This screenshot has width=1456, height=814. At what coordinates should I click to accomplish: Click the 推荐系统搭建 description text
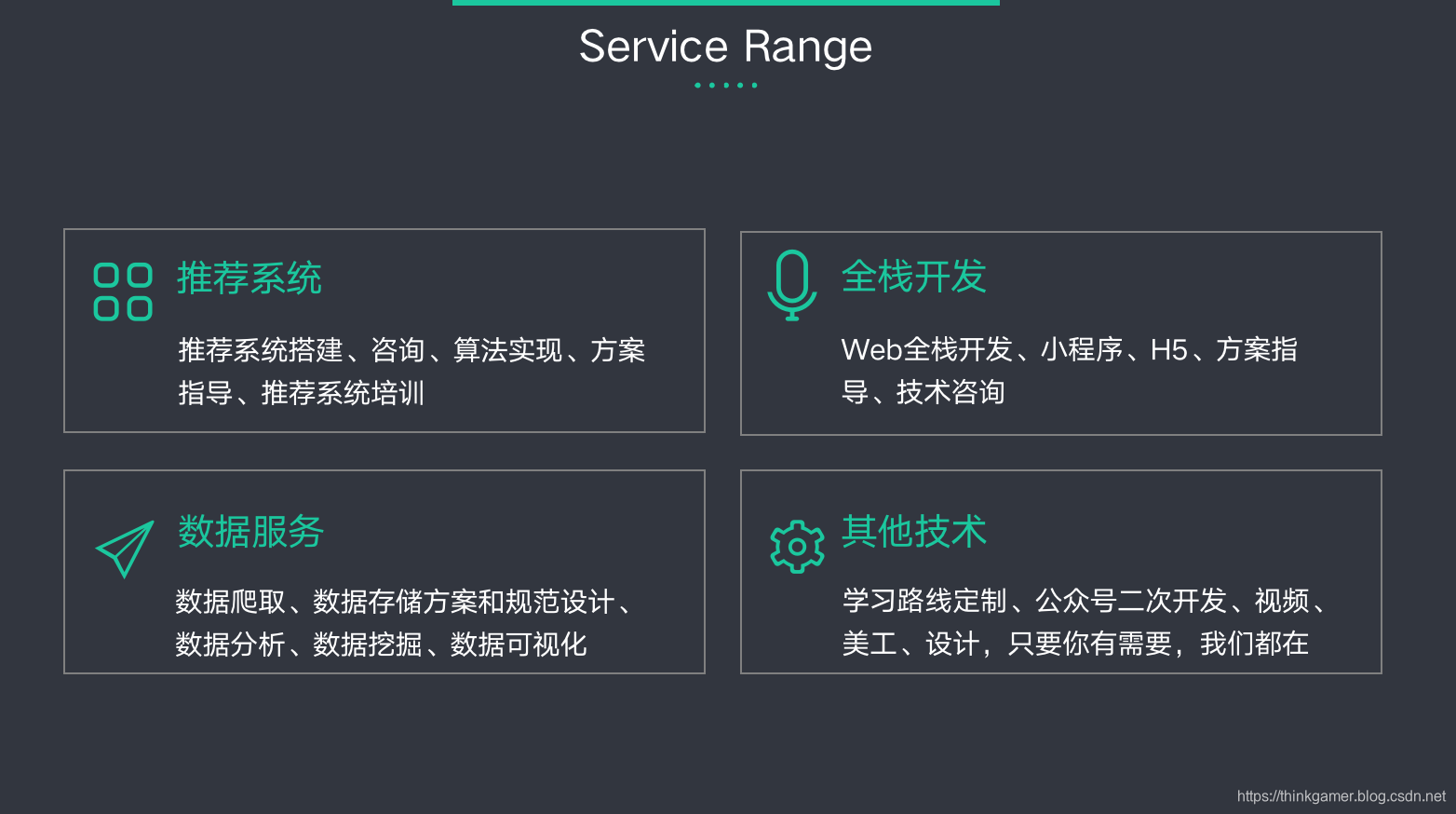click(x=411, y=350)
